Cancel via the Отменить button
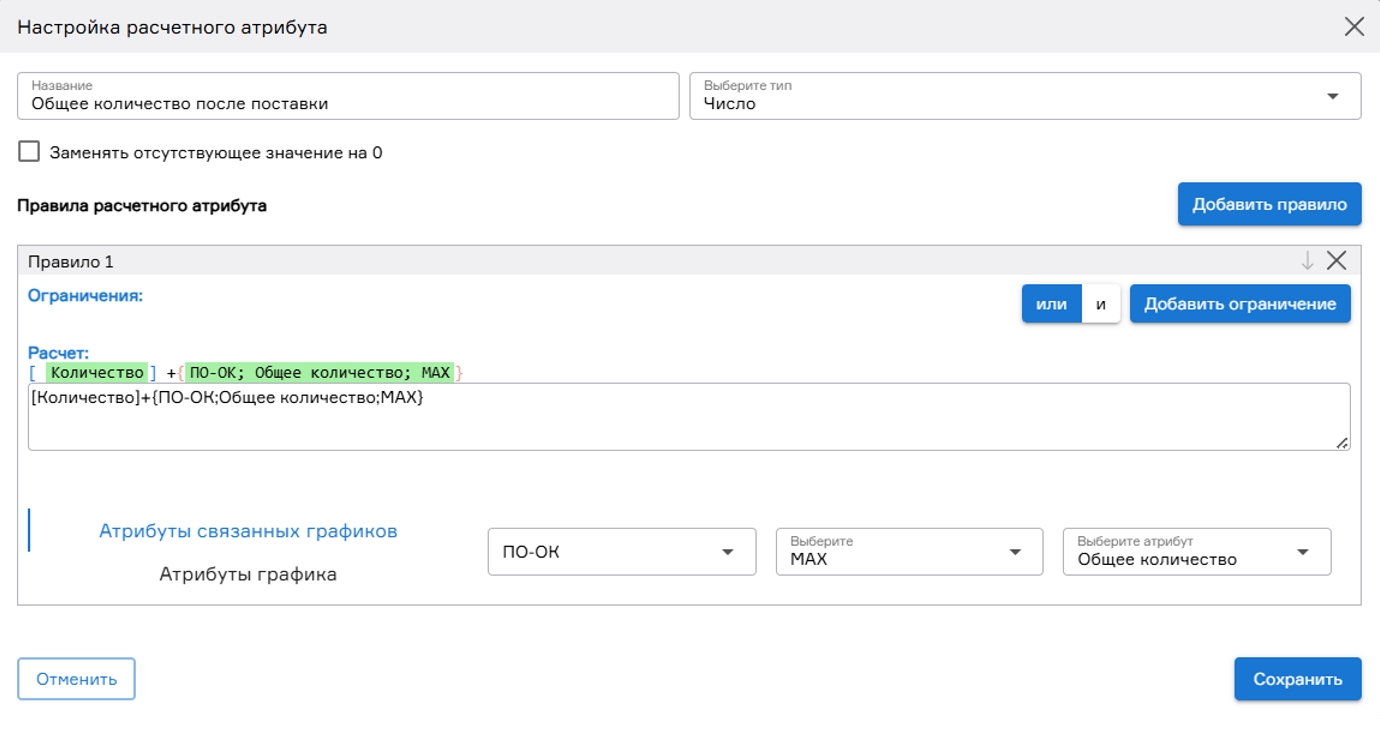Screen dimensions: 1380x733 click(76, 678)
